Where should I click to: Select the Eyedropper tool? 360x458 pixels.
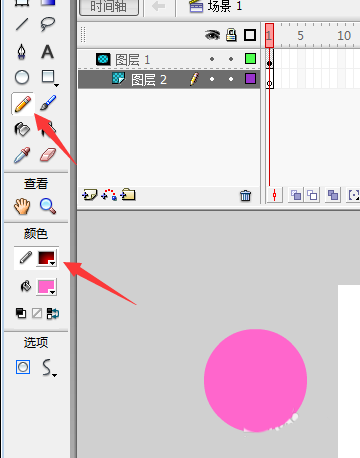[22, 155]
